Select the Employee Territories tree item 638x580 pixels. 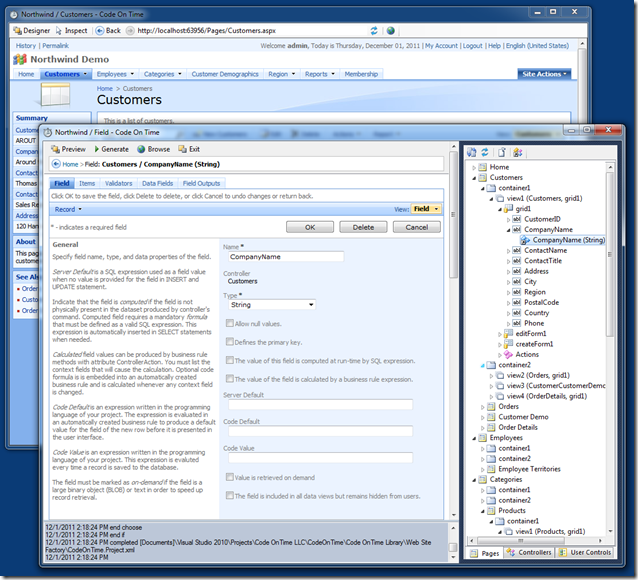point(529,469)
